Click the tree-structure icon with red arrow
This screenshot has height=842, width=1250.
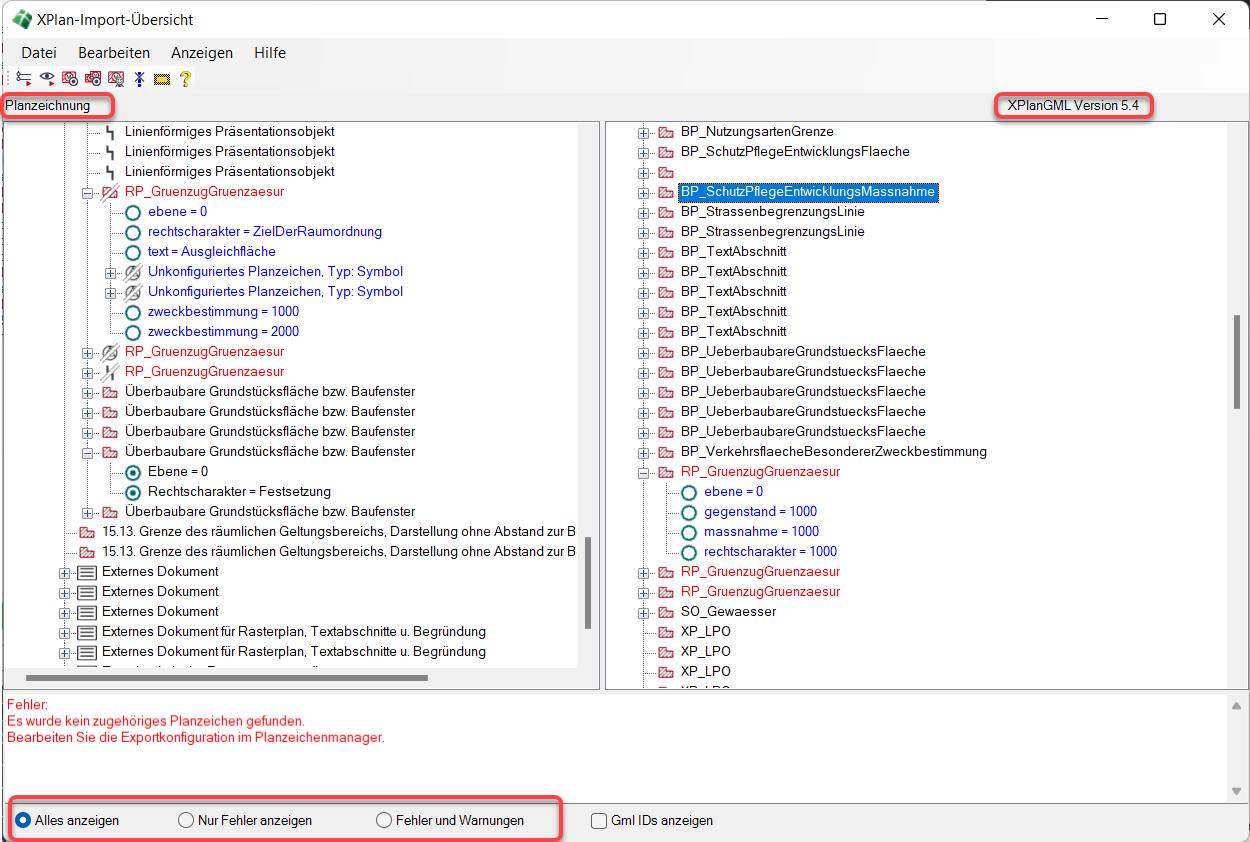coord(23,78)
